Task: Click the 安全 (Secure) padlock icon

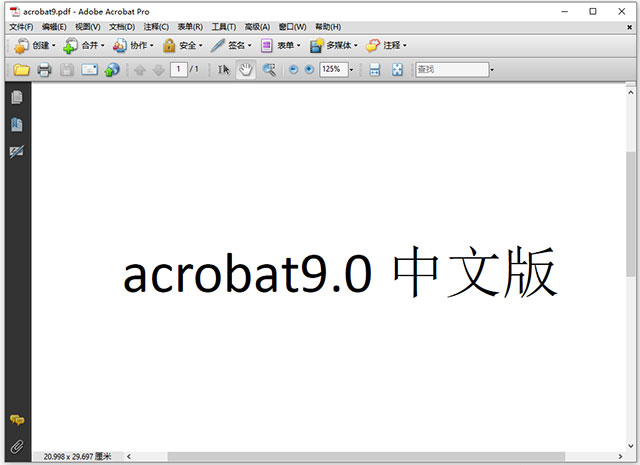Action: [x=169, y=45]
